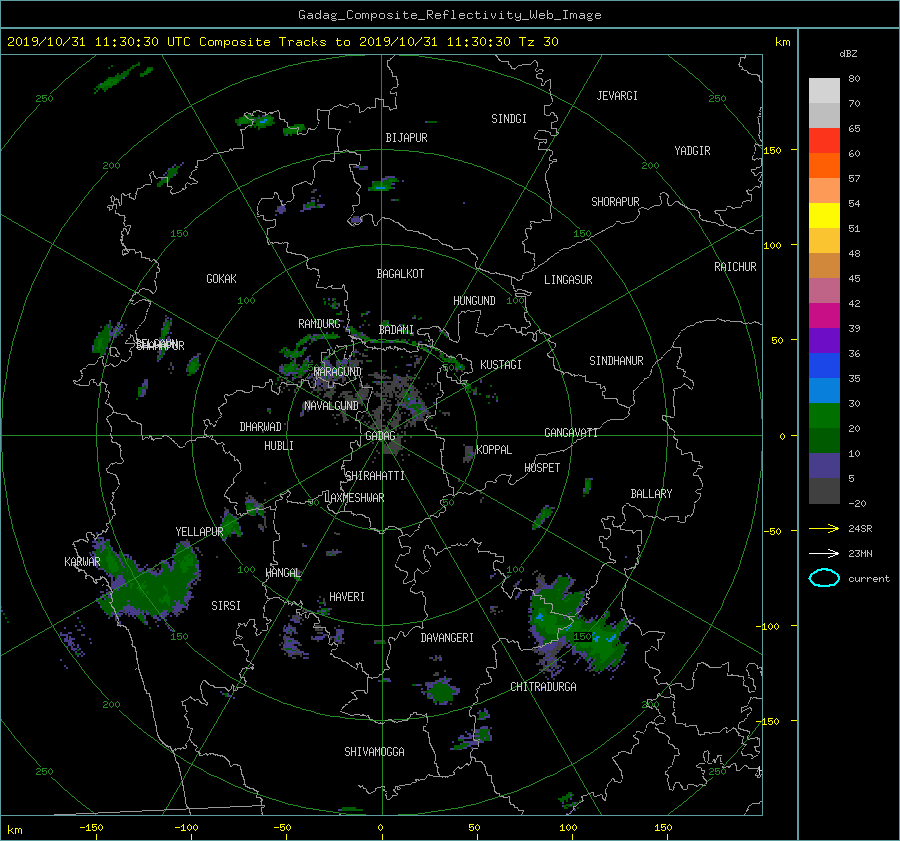Select the HUBLI label

[x=278, y=446]
